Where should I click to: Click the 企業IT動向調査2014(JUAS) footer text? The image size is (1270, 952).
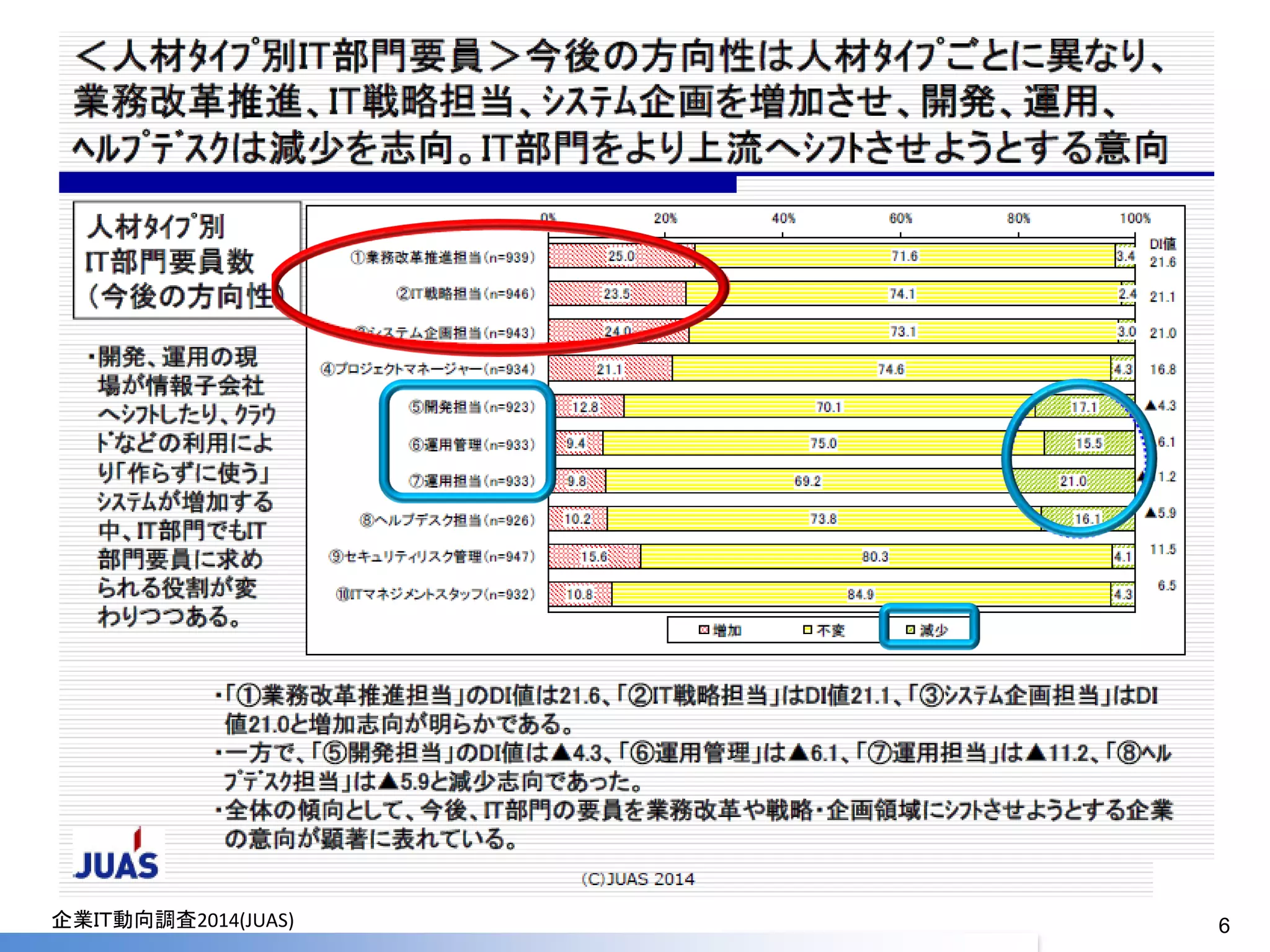pos(173,920)
